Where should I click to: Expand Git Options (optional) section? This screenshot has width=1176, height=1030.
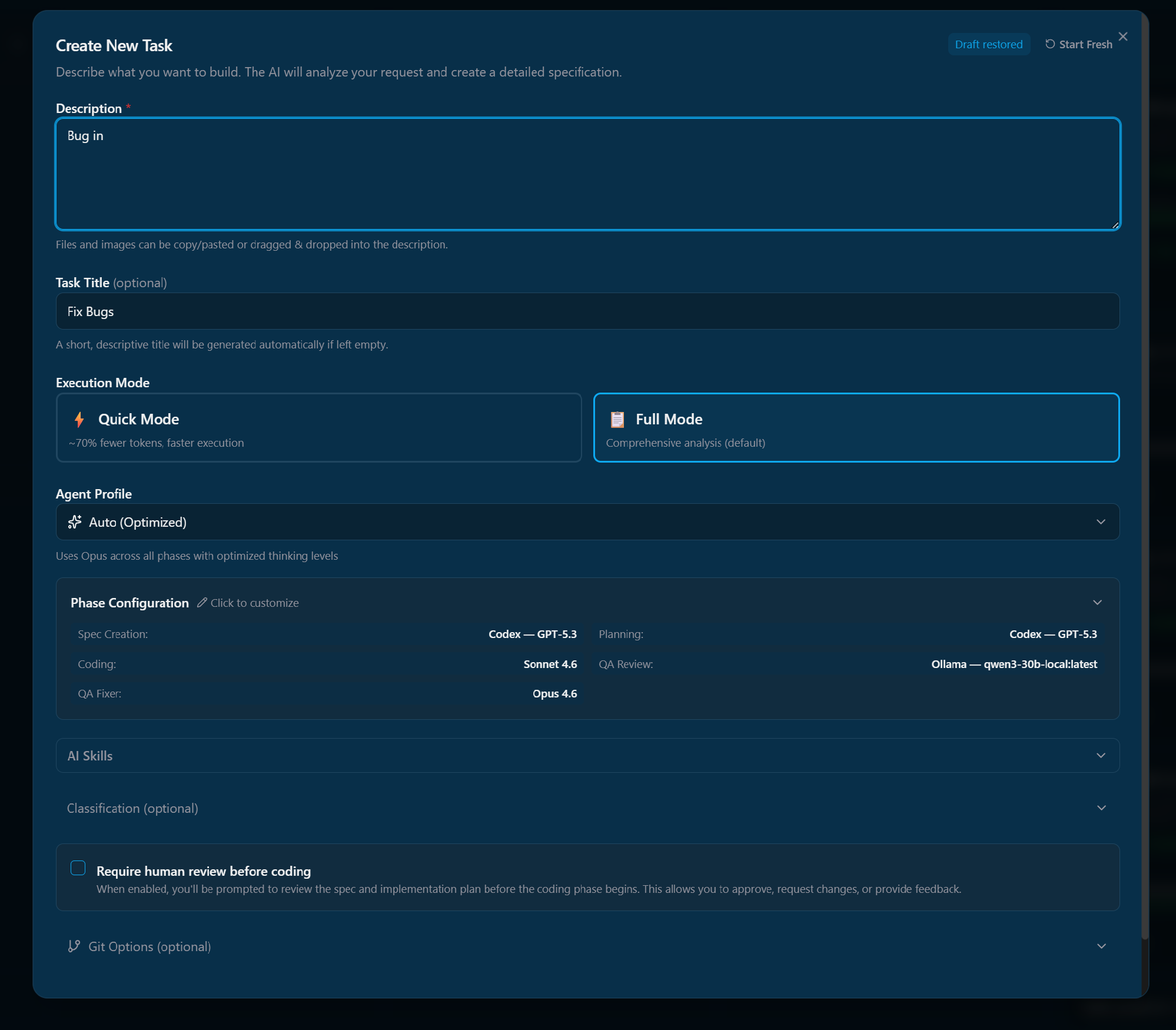(587, 946)
